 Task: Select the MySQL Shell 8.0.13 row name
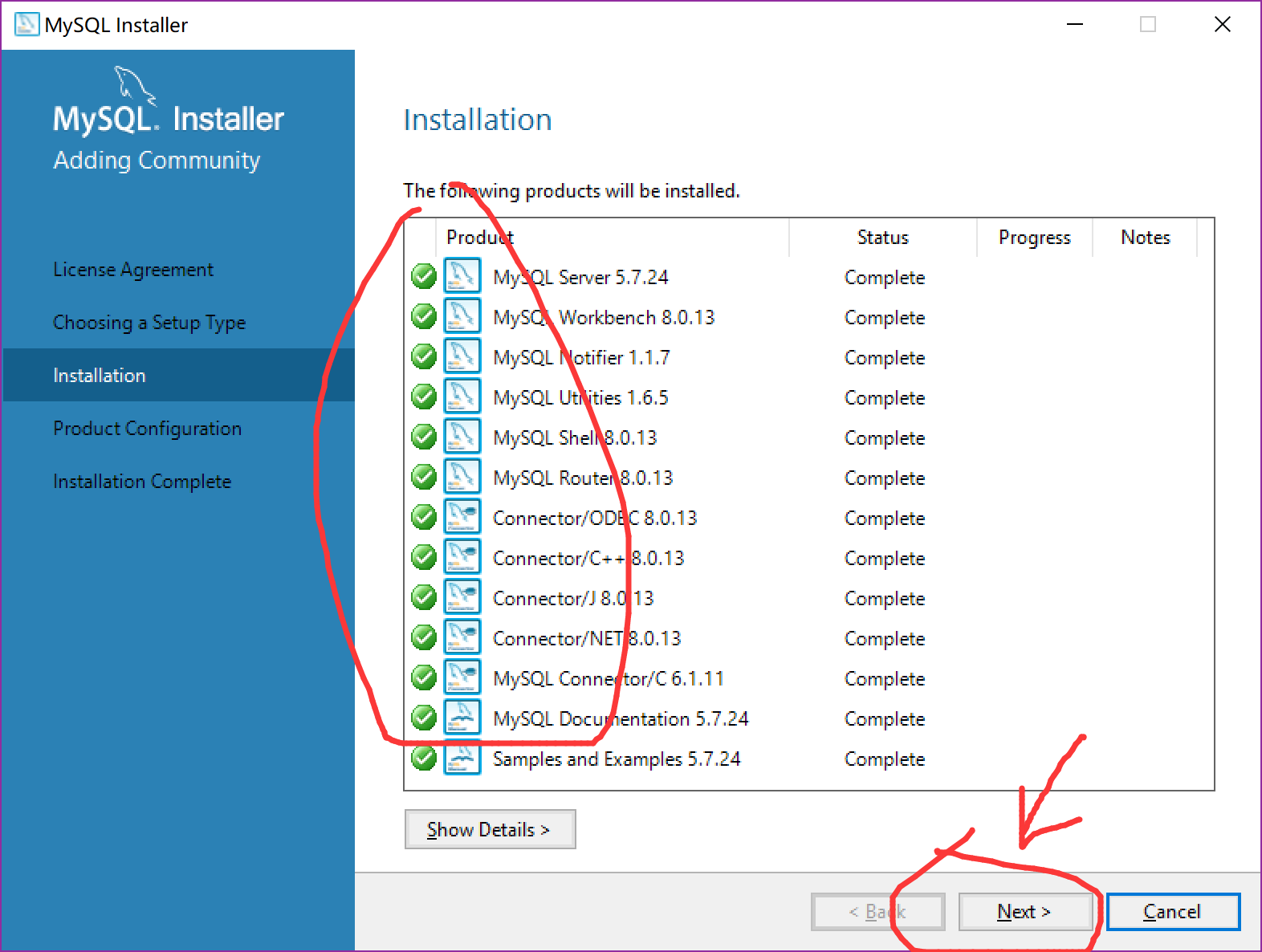575,438
